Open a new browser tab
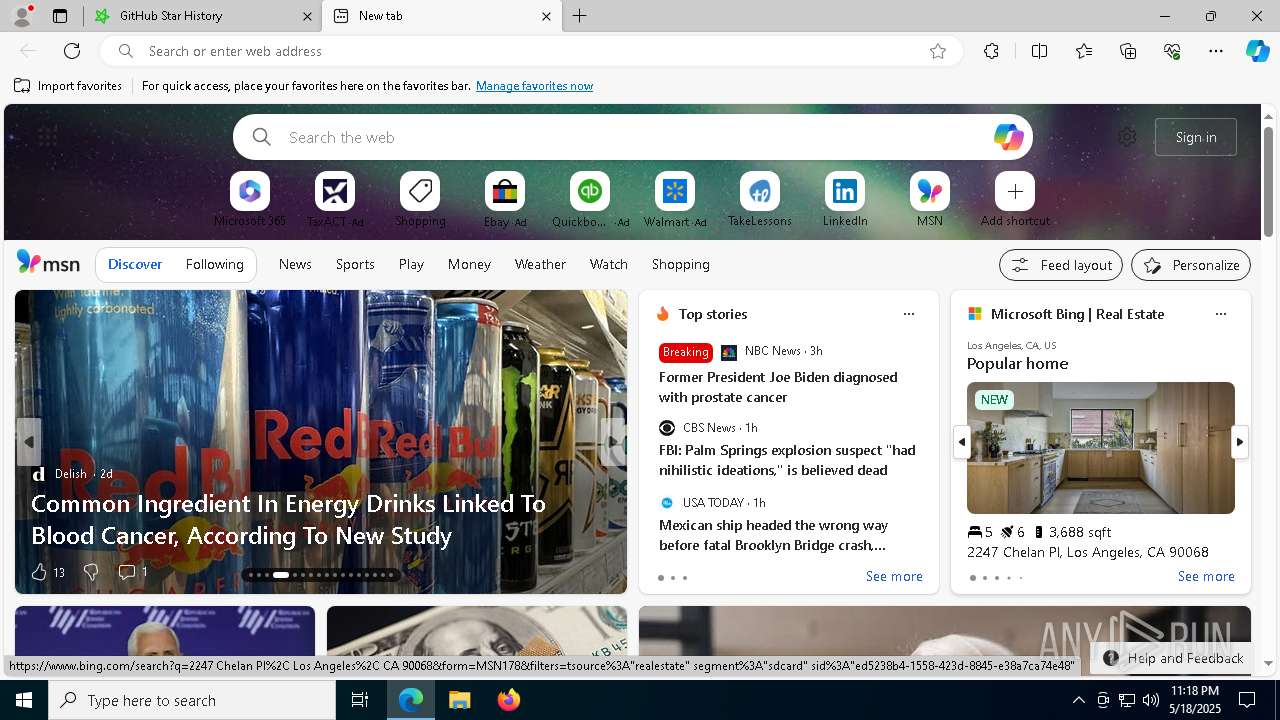The height and width of the screenshot is (720, 1280). (580, 16)
